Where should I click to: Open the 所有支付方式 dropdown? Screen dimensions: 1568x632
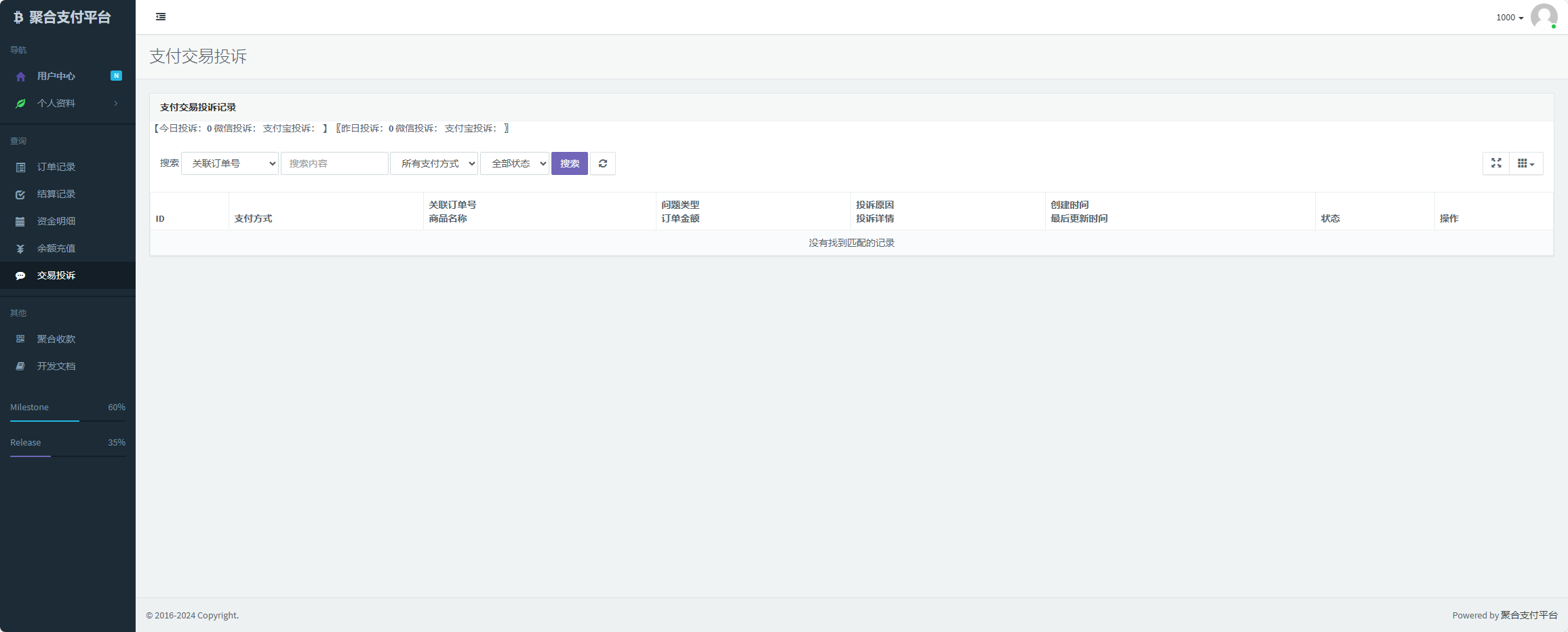(x=434, y=163)
